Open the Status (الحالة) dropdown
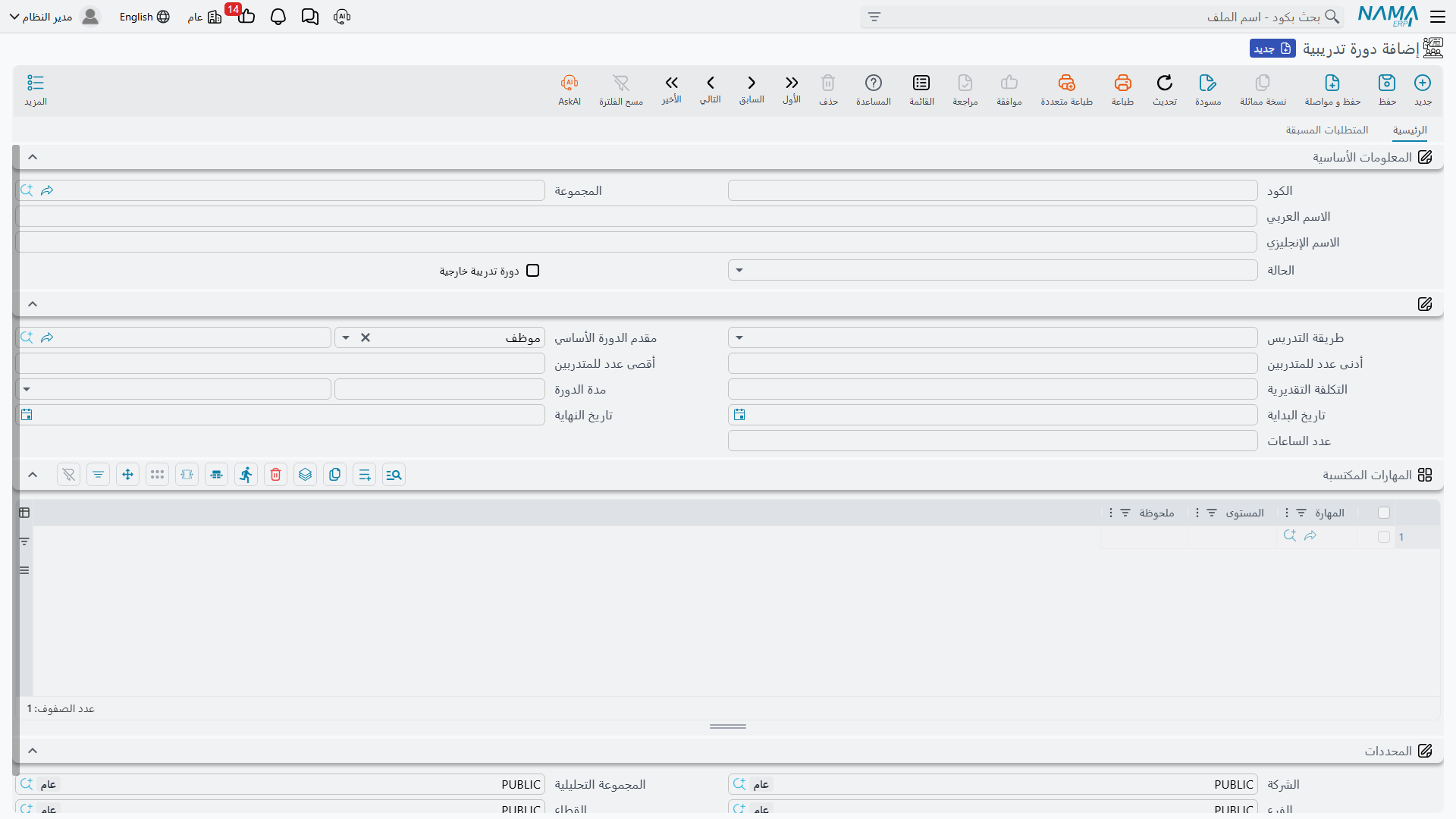Screen dimensions: 1456x819 click(993, 271)
